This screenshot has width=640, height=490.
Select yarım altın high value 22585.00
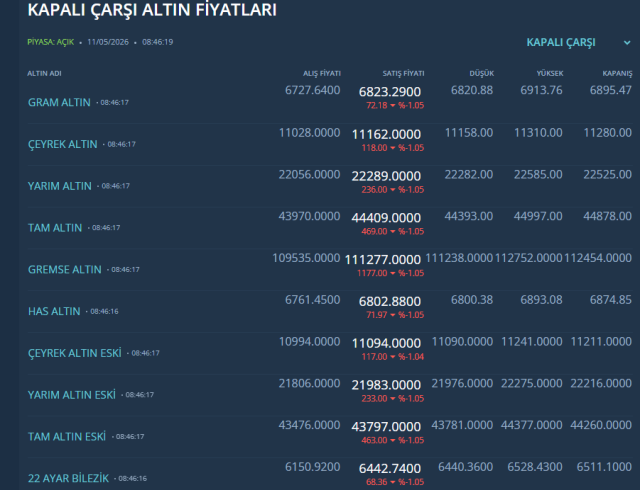coord(538,175)
